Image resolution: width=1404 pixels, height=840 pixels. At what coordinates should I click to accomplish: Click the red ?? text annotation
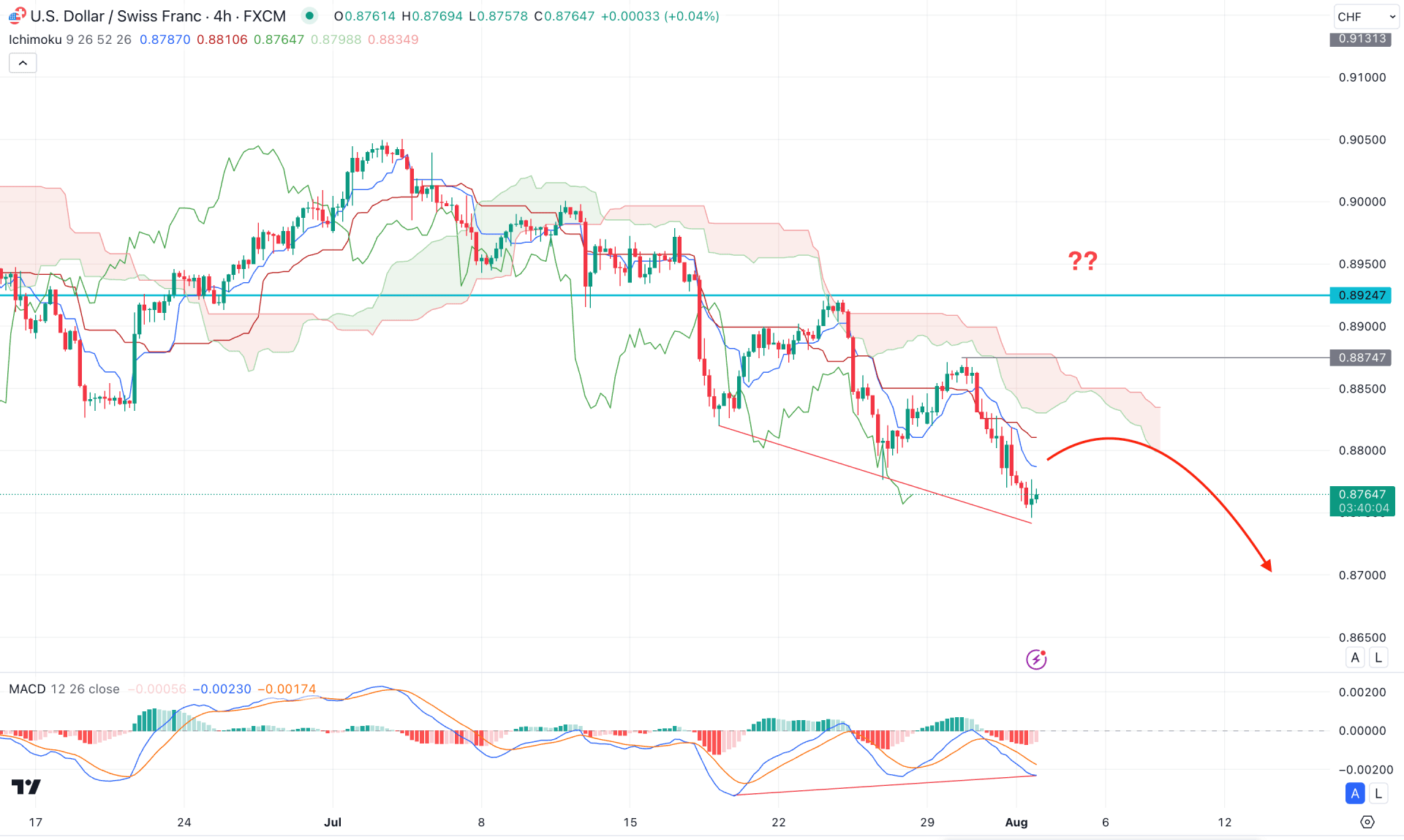1083,260
